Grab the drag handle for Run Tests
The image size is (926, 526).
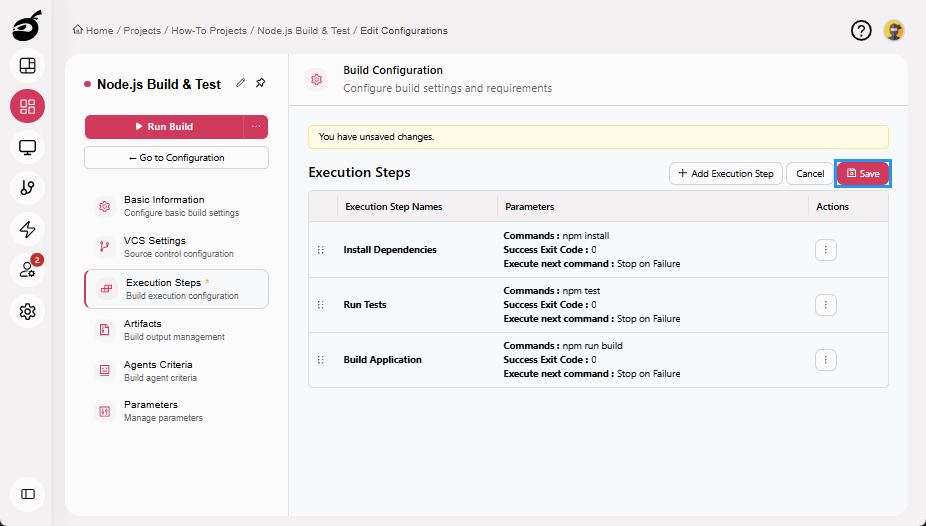coord(321,305)
